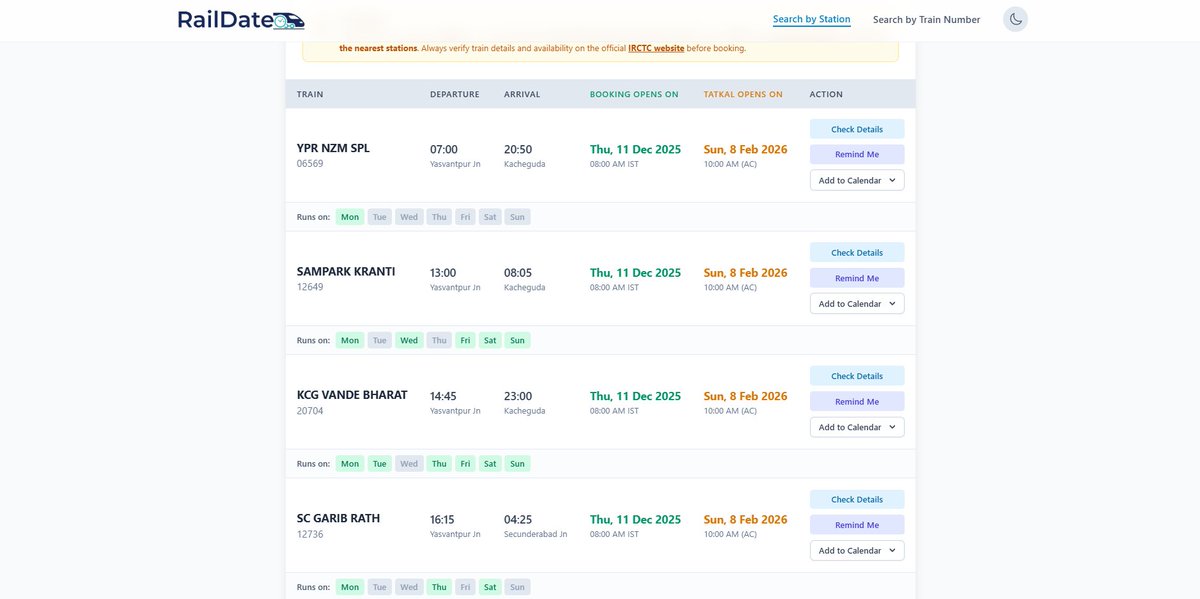Click the ARRIVAL column header
Screen dimensions: 1200x599
pyautogui.click(x=522, y=94)
